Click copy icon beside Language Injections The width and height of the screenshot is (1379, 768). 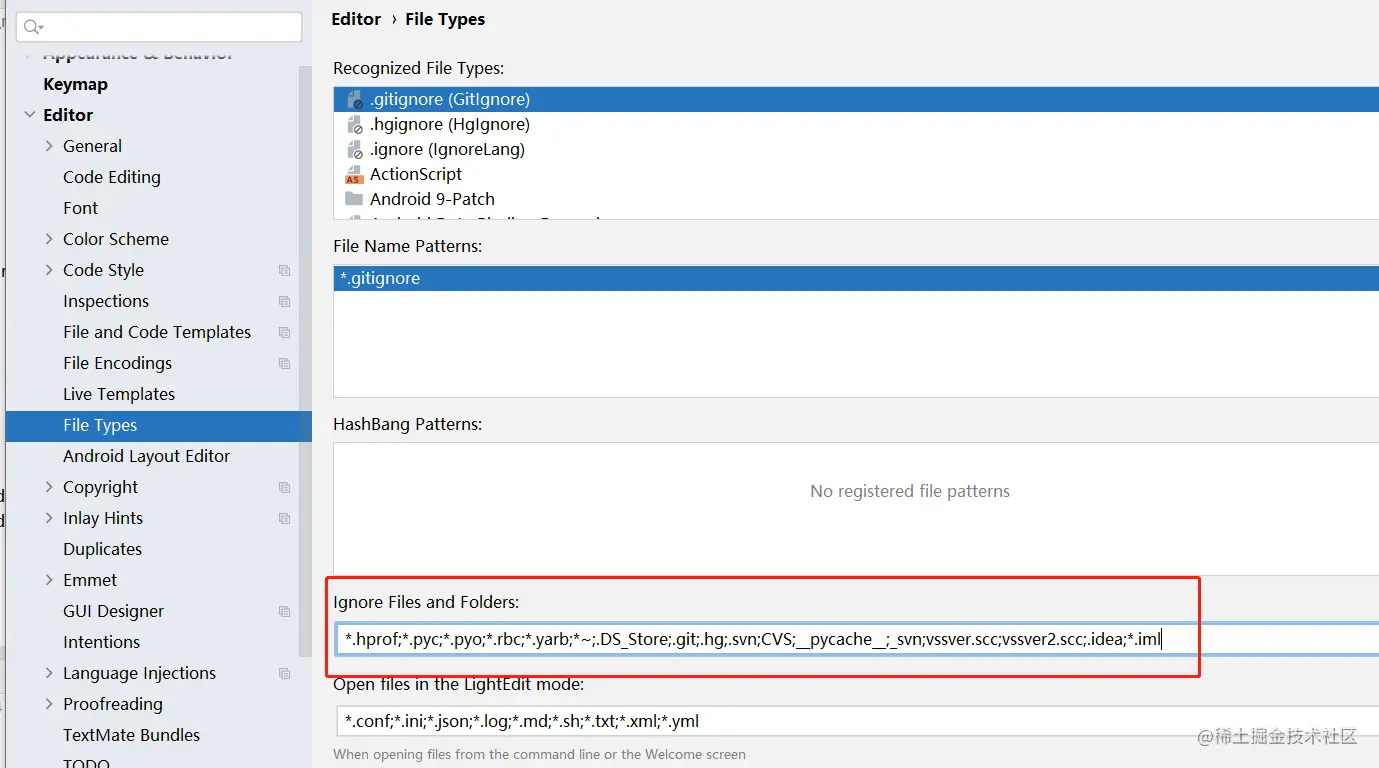click(x=285, y=673)
